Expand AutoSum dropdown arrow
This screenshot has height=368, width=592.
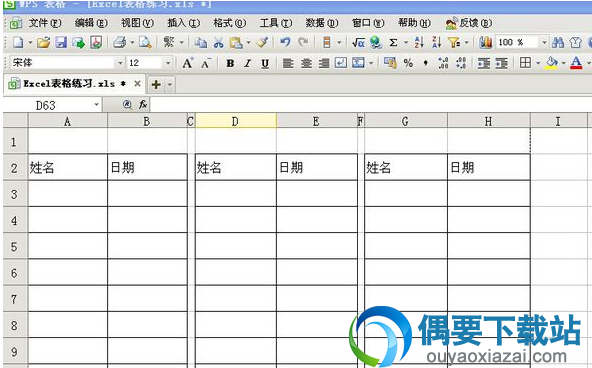(x=406, y=42)
